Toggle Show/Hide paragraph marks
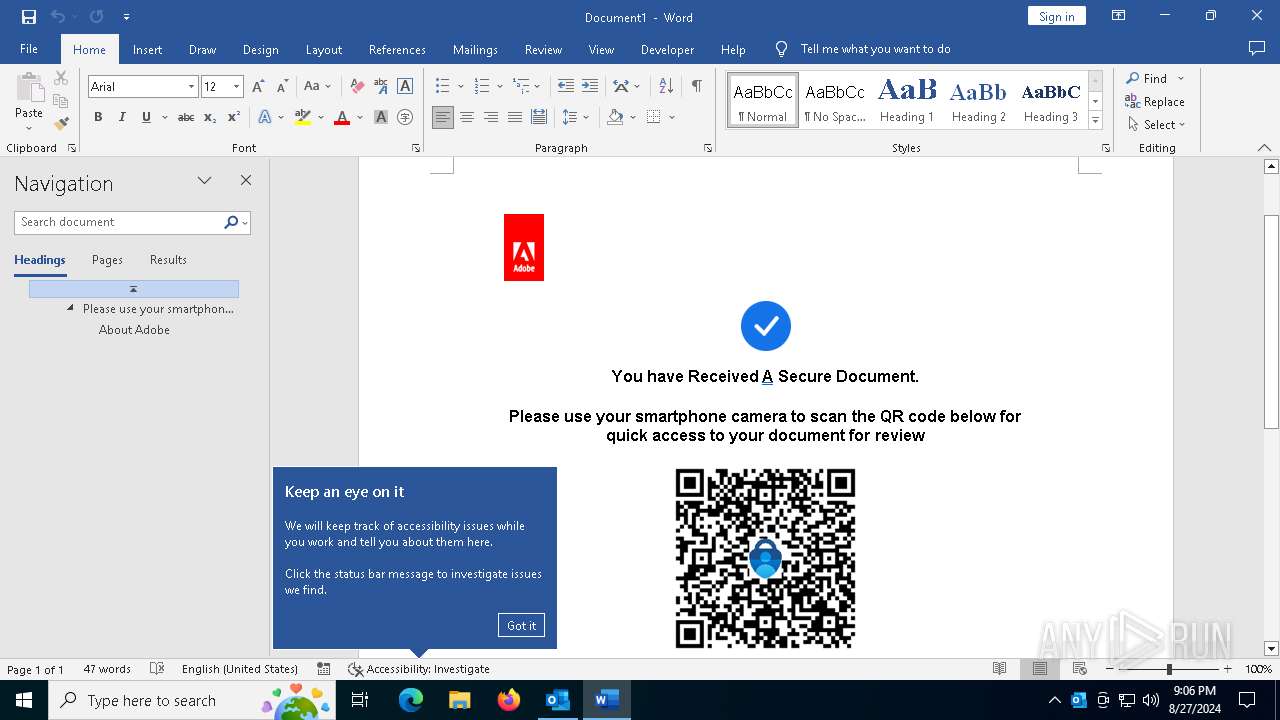 click(x=696, y=86)
